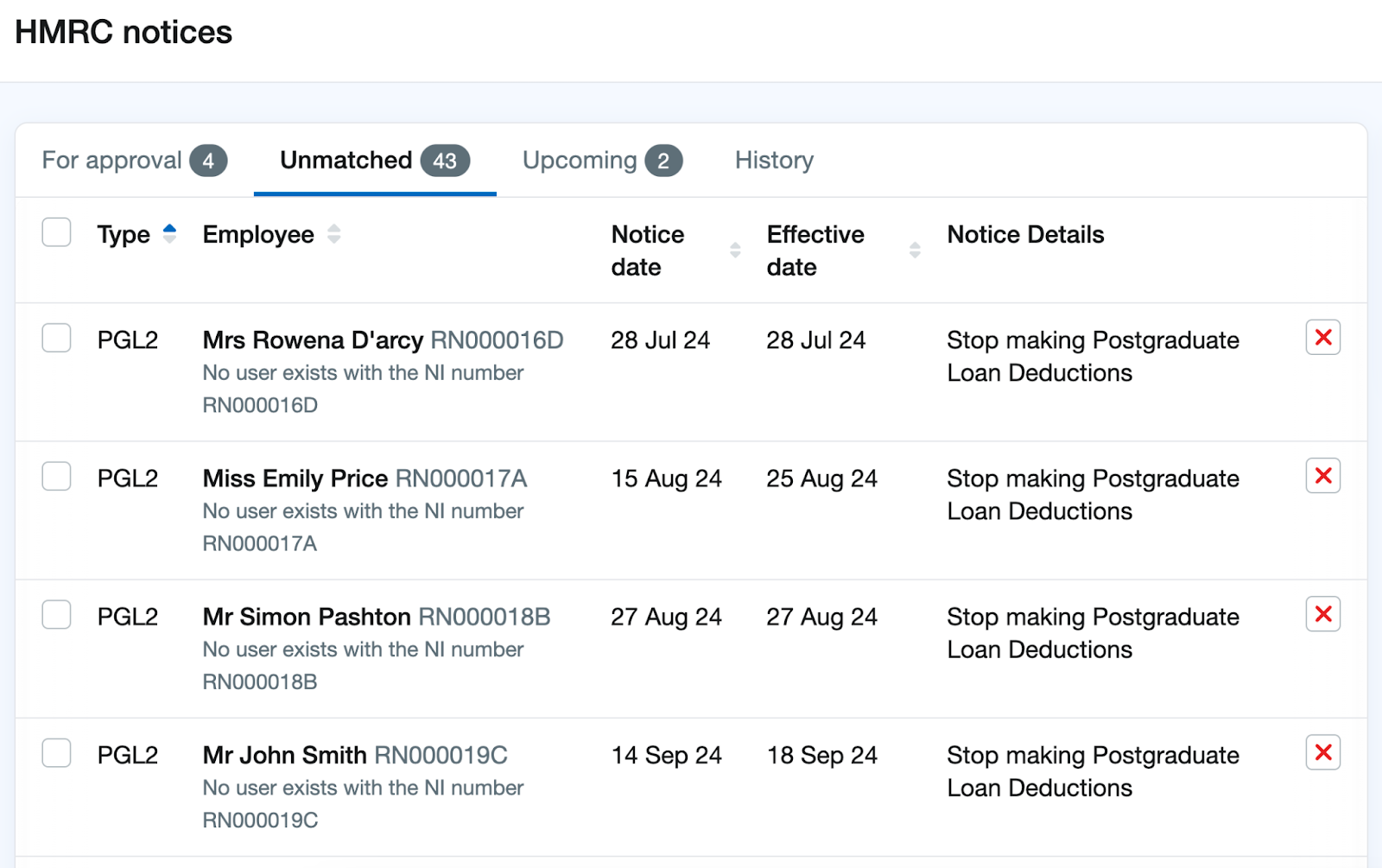Viewport: 1382px width, 868px height.
Task: View the History tab
Action: [x=774, y=161]
